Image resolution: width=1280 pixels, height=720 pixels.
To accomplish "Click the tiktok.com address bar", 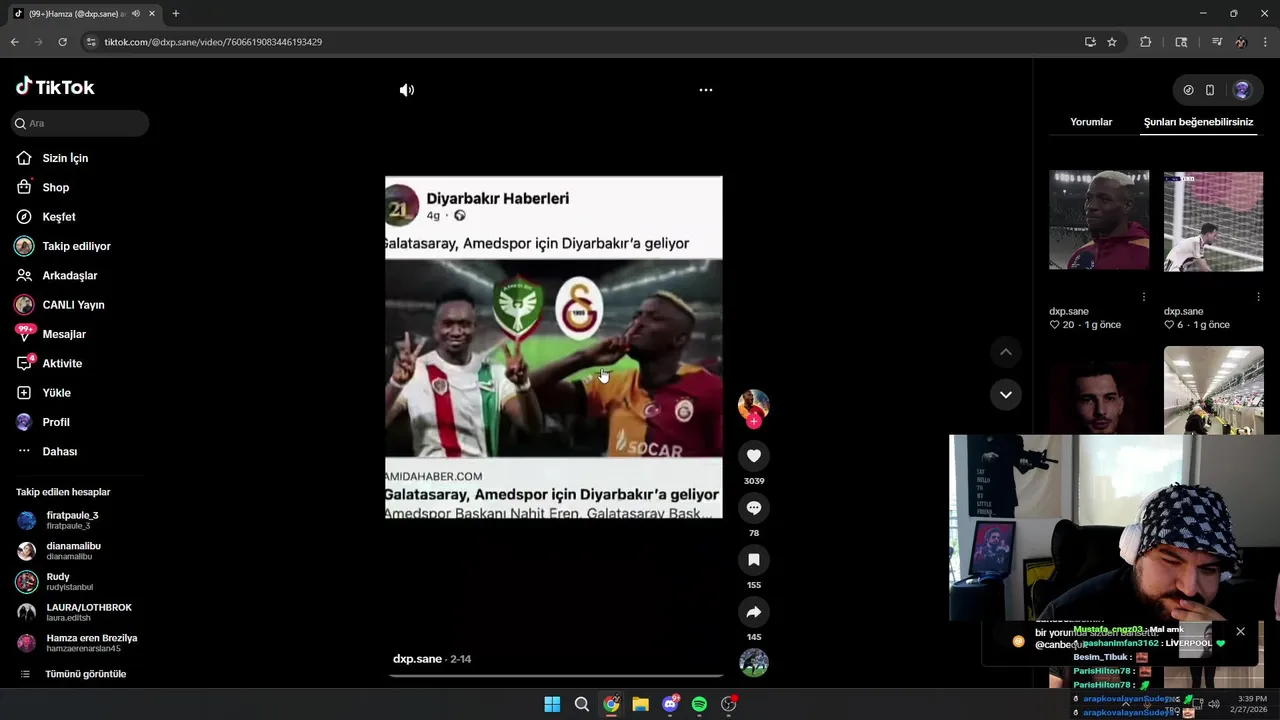I will tap(580, 42).
